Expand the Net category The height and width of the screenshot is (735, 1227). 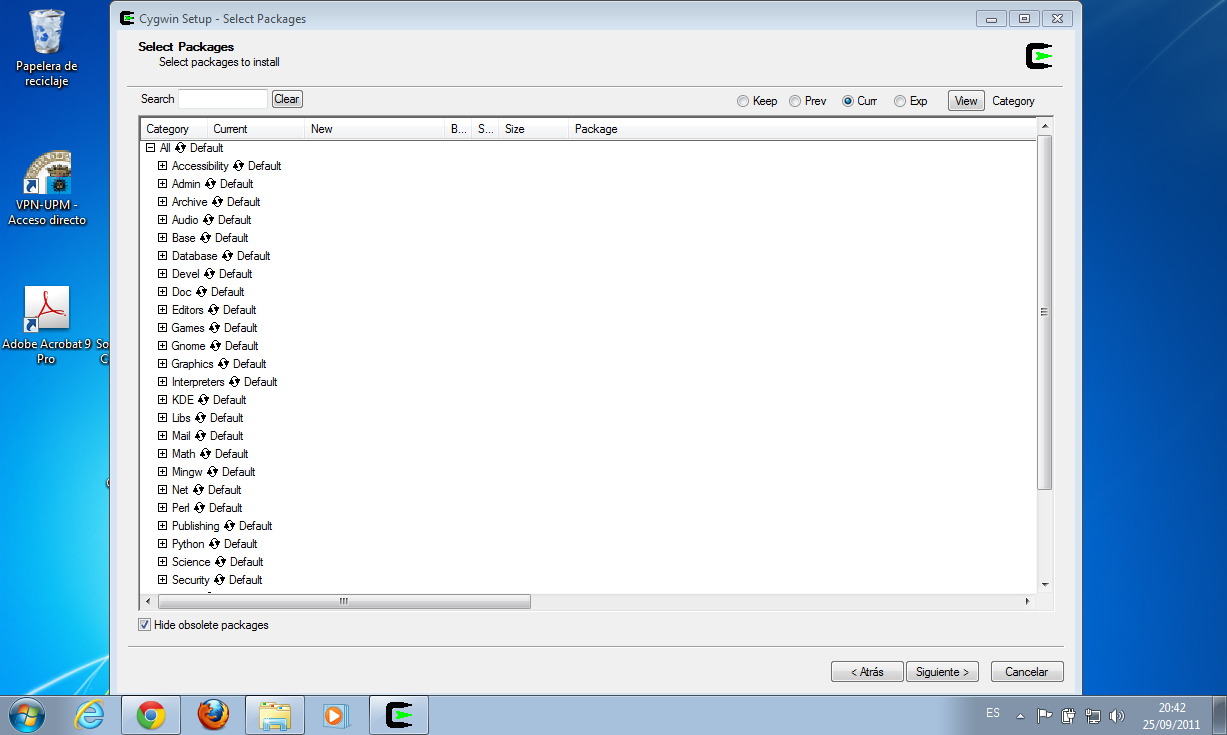pos(163,490)
